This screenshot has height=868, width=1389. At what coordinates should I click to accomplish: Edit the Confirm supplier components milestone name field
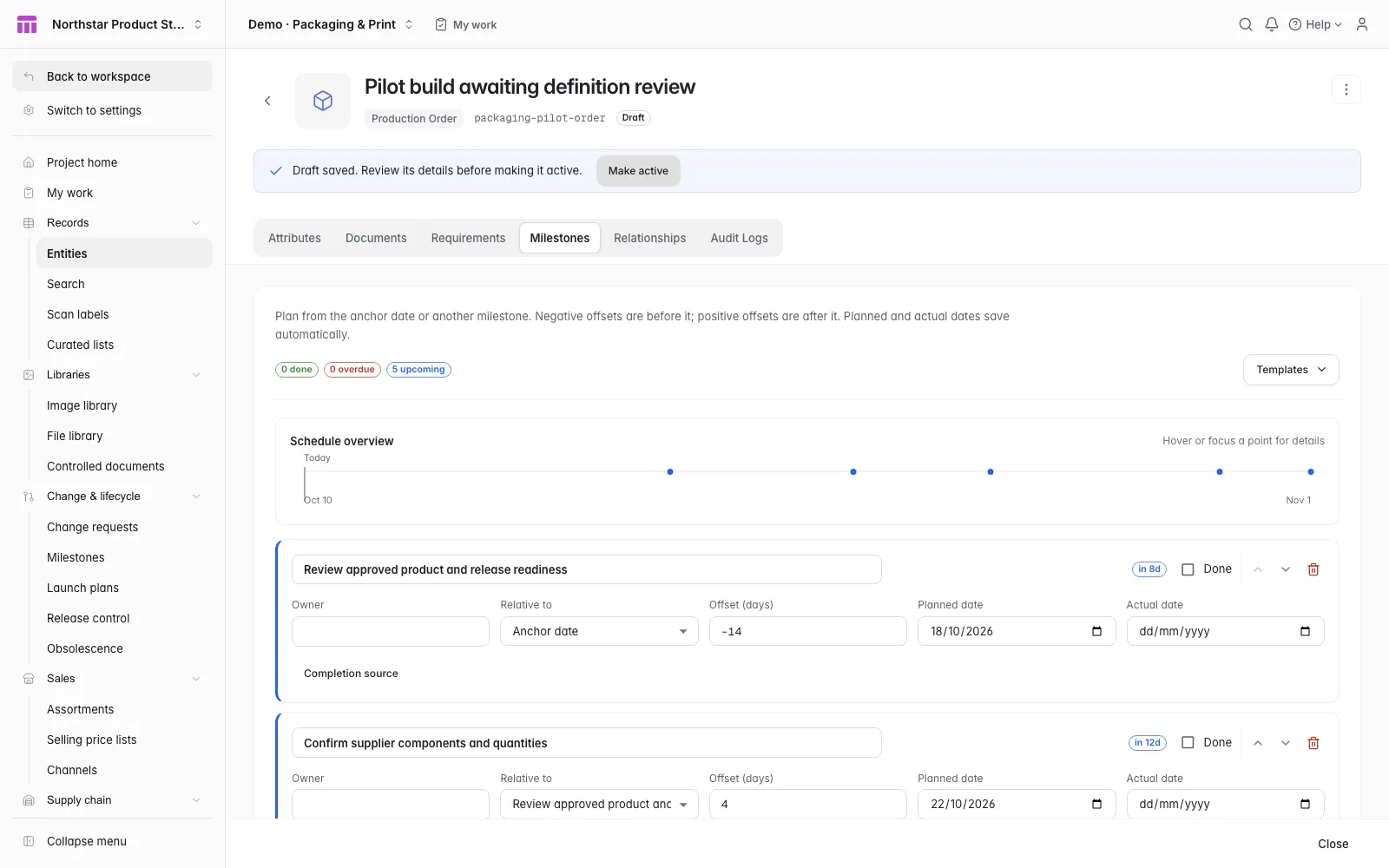click(587, 743)
